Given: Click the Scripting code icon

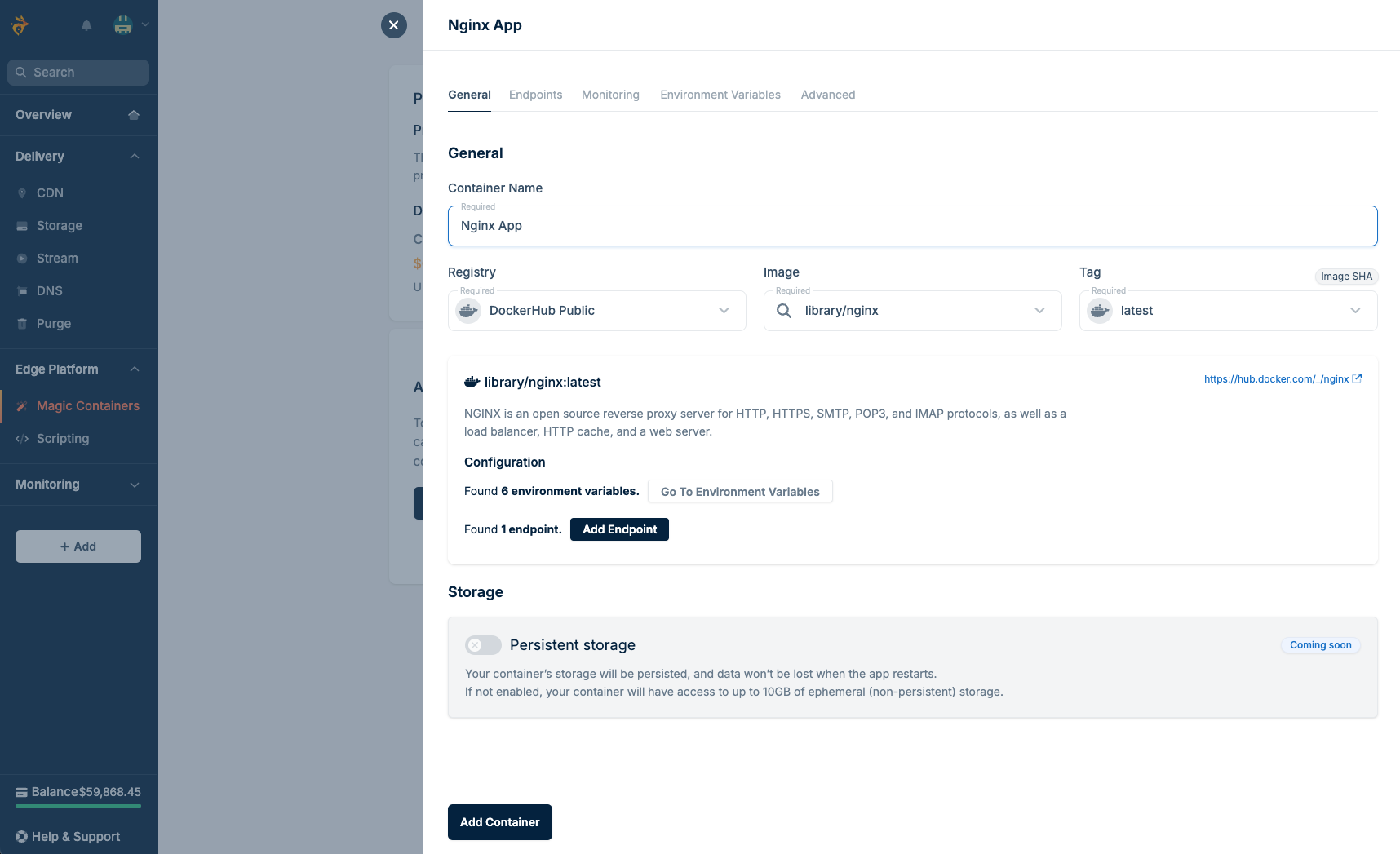Looking at the screenshot, I should [x=22, y=439].
